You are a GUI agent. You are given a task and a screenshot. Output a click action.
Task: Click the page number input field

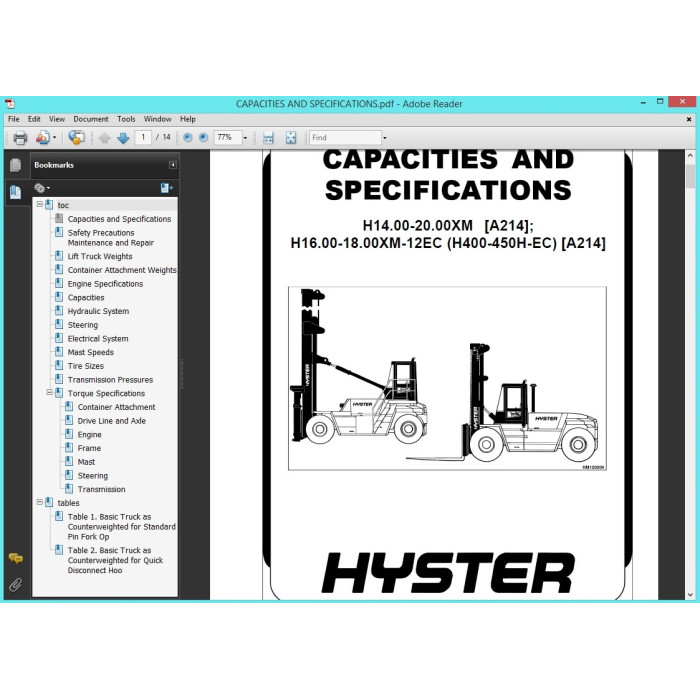pos(143,138)
